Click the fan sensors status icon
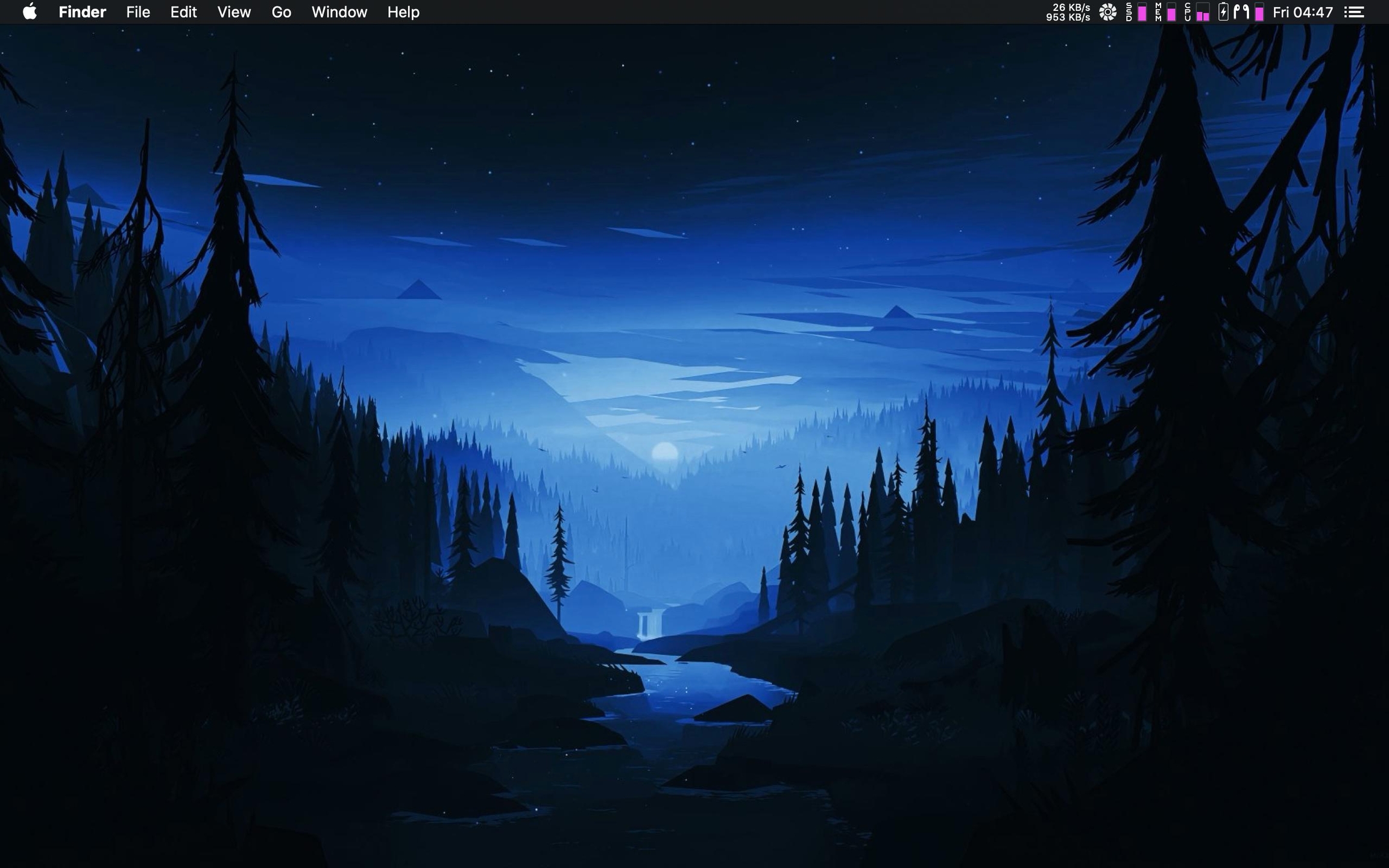 [x=1107, y=12]
